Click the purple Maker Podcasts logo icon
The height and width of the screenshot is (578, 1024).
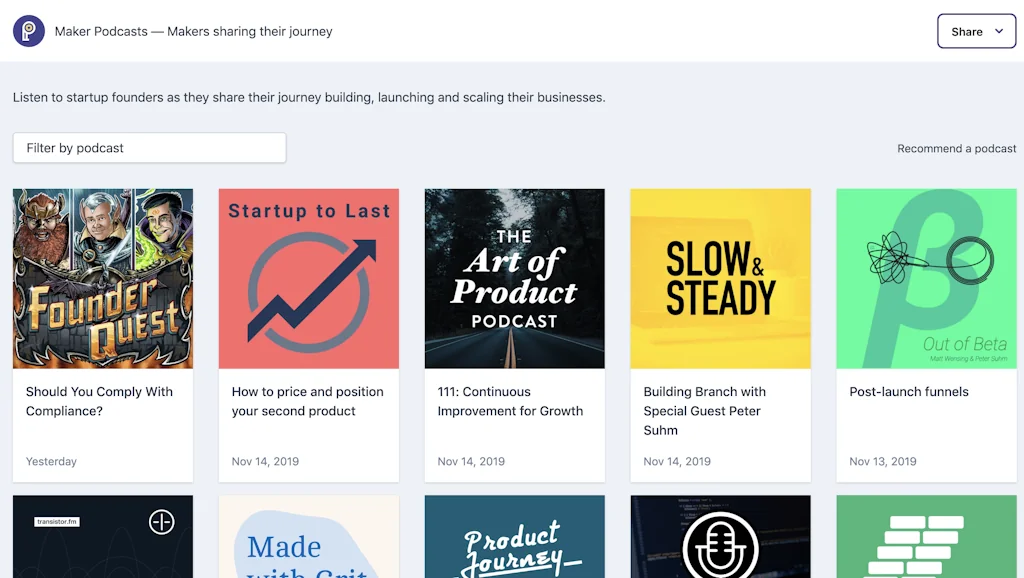(x=29, y=31)
